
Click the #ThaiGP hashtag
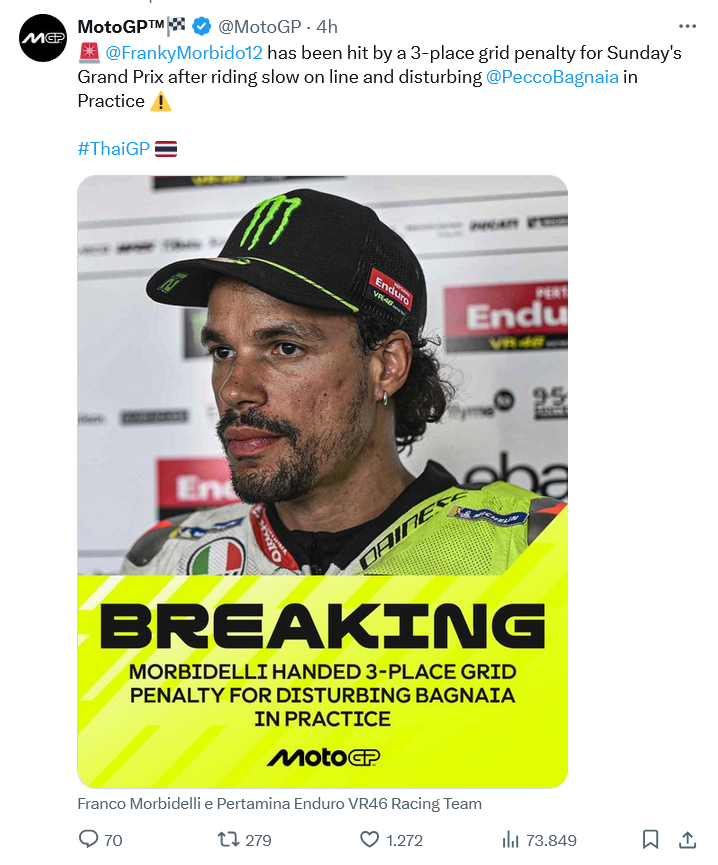(x=113, y=148)
